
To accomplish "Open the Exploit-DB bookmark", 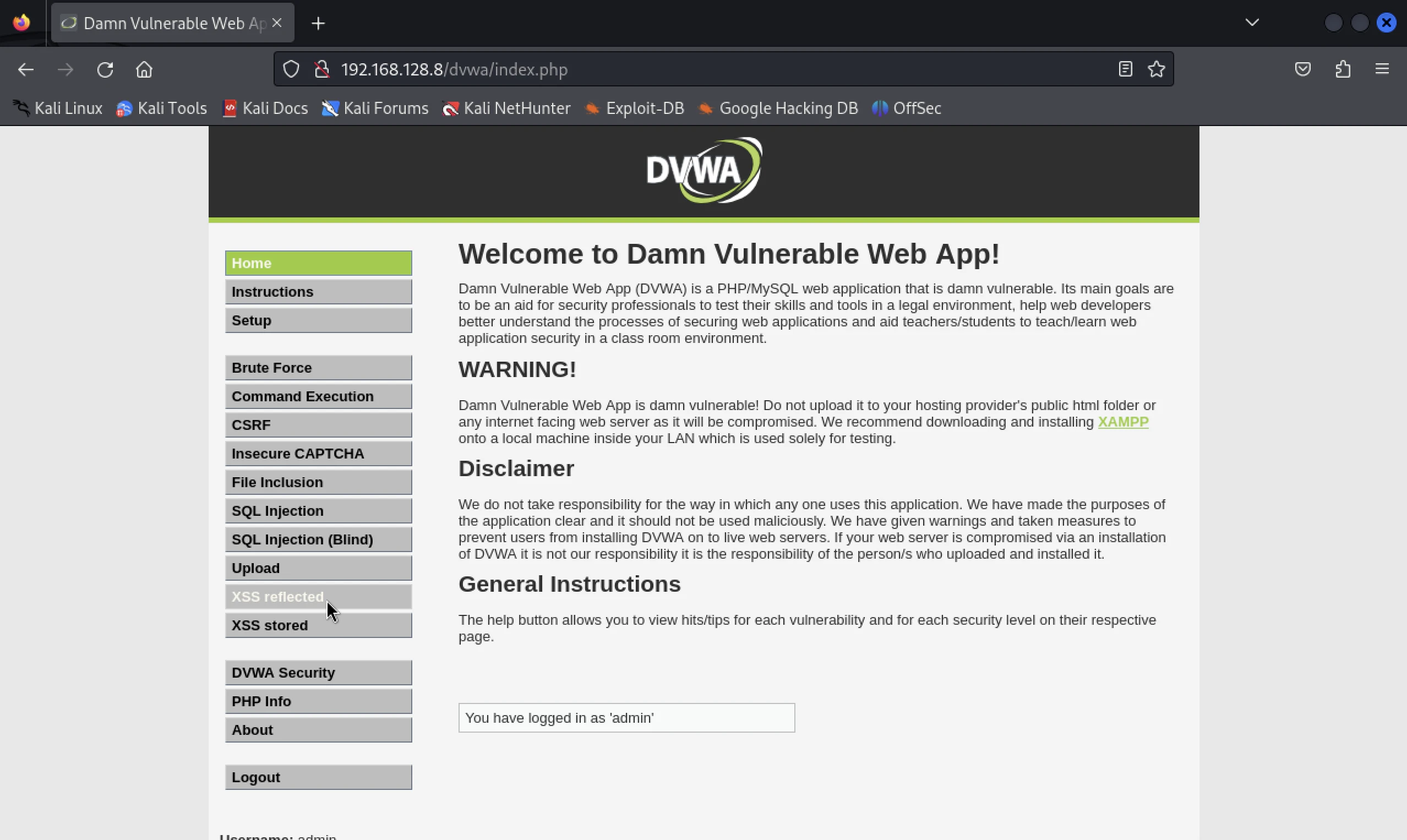I will [x=634, y=108].
